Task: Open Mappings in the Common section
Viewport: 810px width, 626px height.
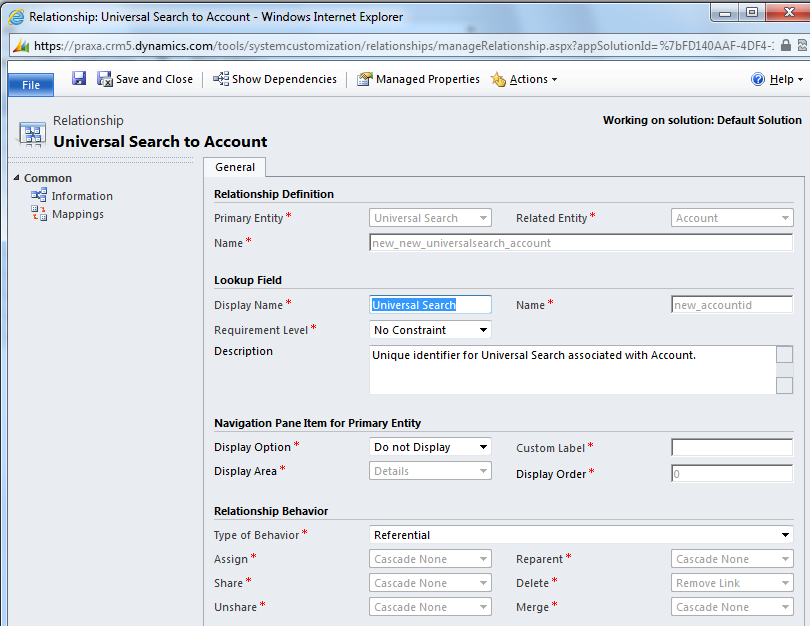Action: tap(77, 214)
